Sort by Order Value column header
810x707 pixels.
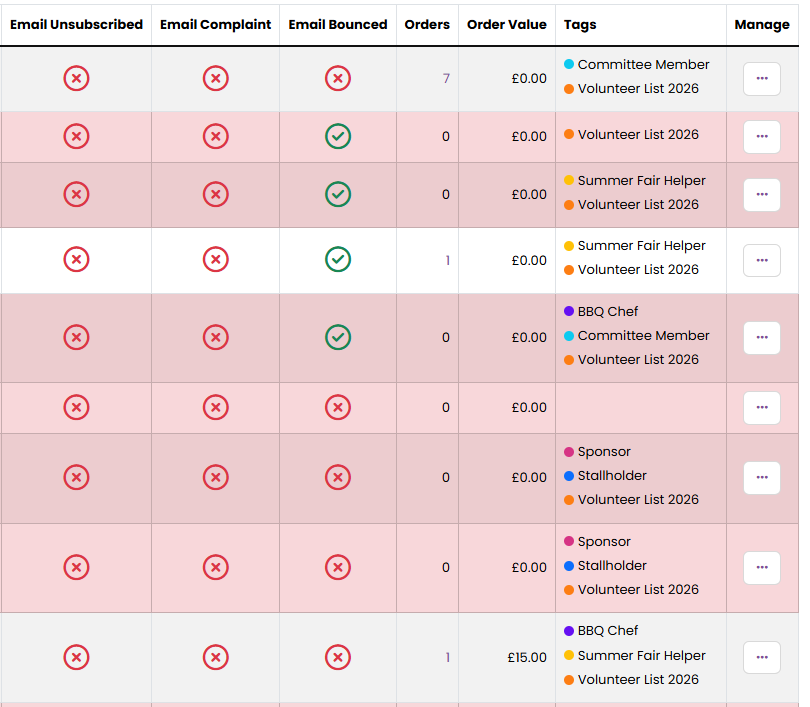click(506, 24)
